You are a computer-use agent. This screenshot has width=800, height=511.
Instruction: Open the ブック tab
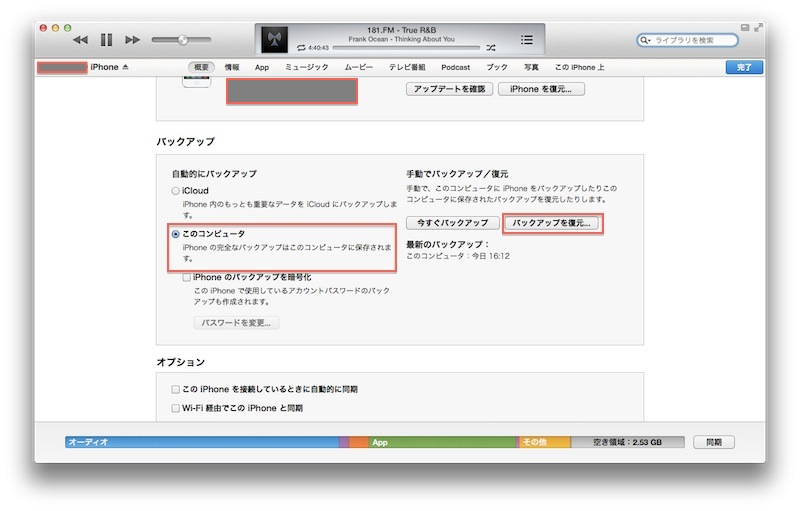(x=496, y=67)
